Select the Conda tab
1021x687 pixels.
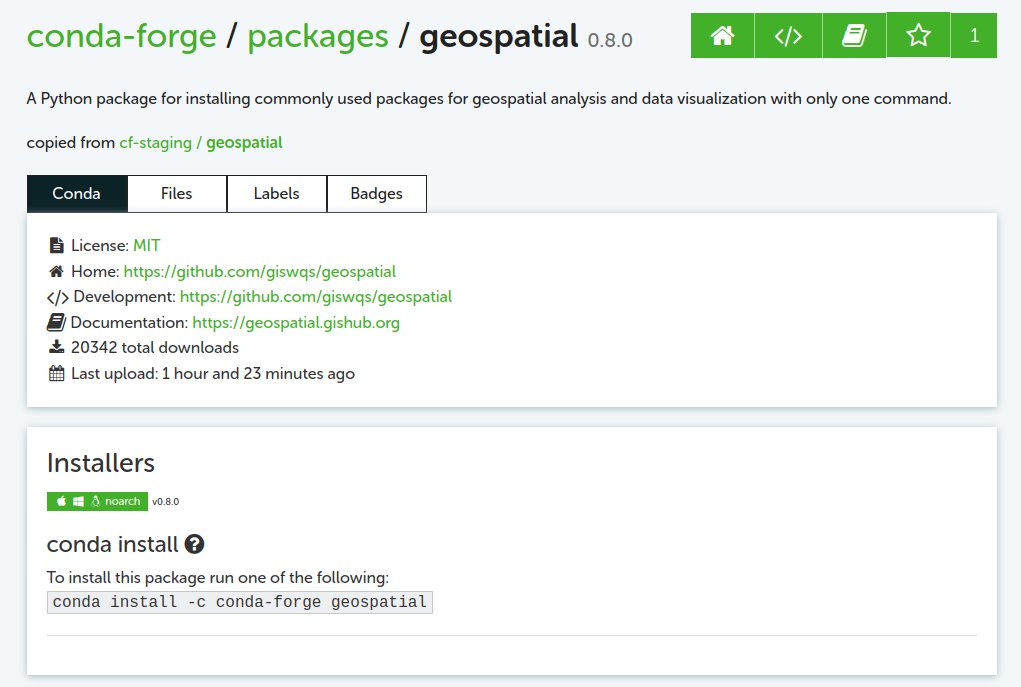[77, 193]
